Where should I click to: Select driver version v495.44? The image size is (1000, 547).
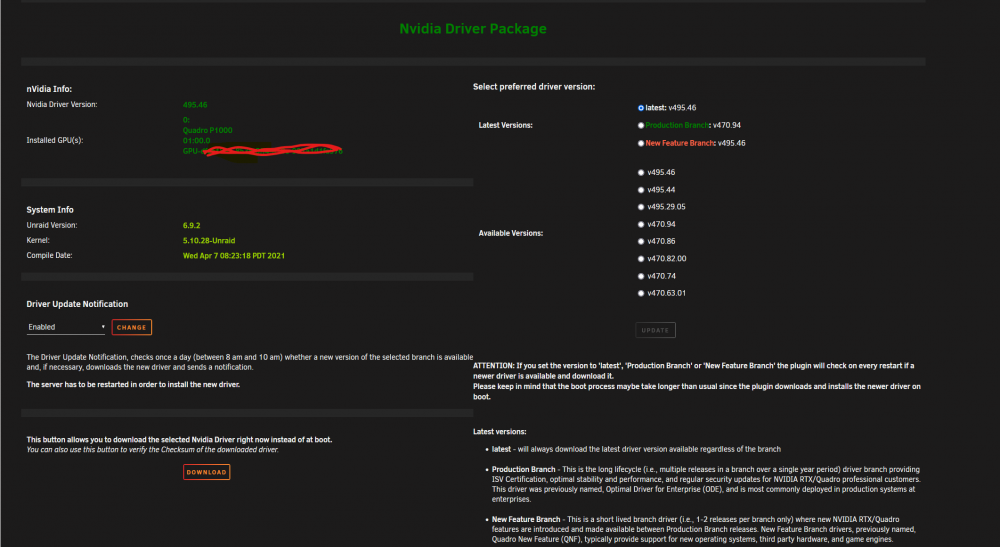[641, 190]
